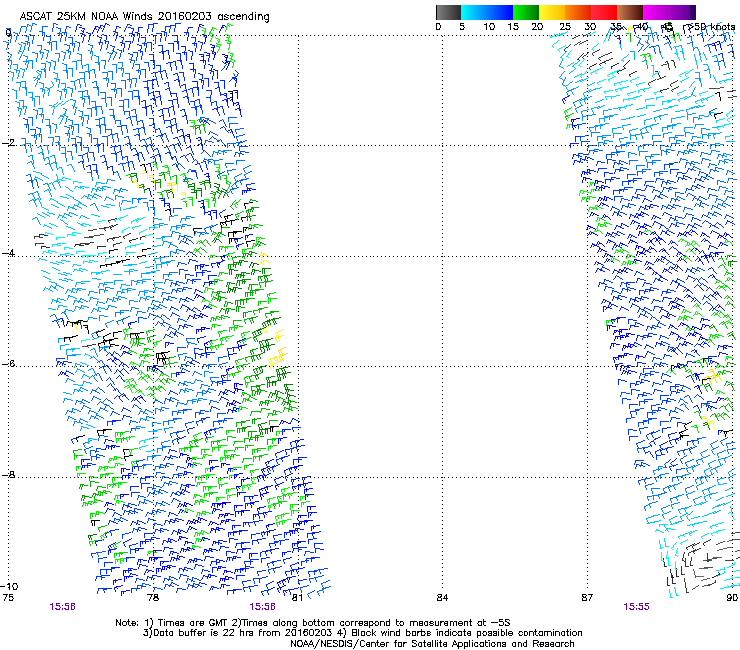Screen dimensions: 740x650
Task: Click the purple time stamp '15:55' on right swath
Action: [x=636, y=607]
